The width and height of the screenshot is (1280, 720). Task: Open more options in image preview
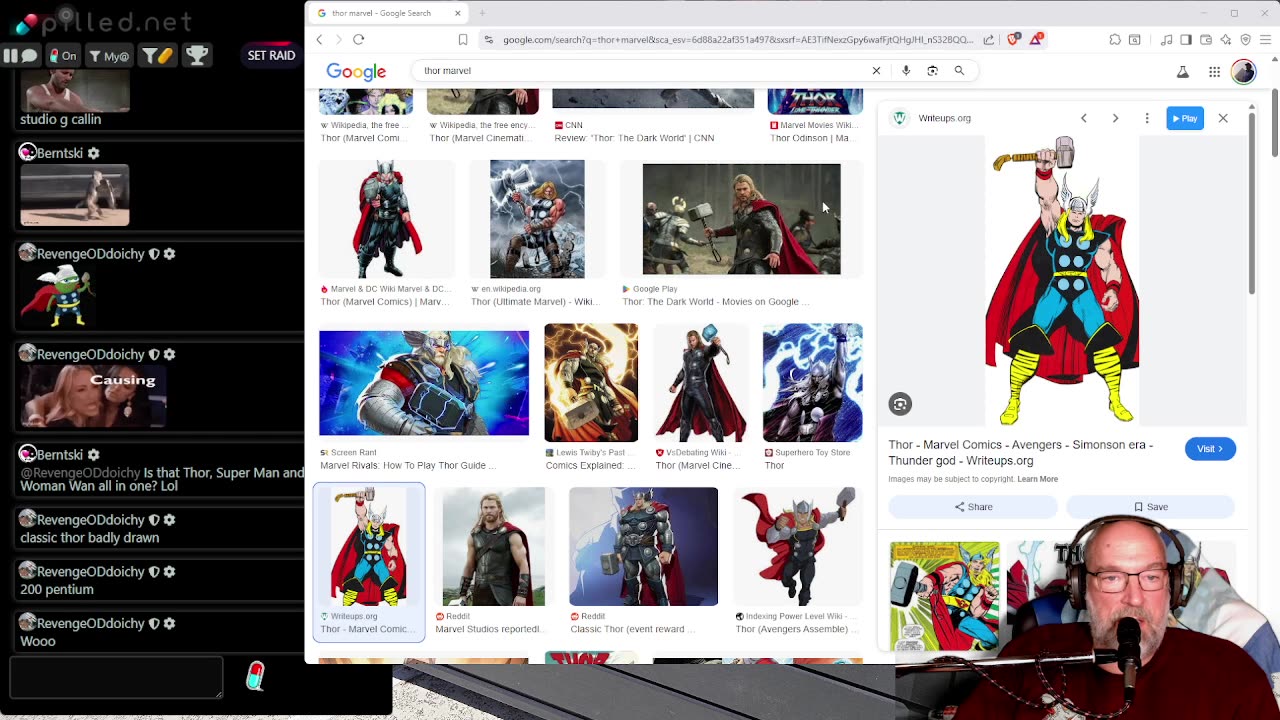pyautogui.click(x=1147, y=118)
